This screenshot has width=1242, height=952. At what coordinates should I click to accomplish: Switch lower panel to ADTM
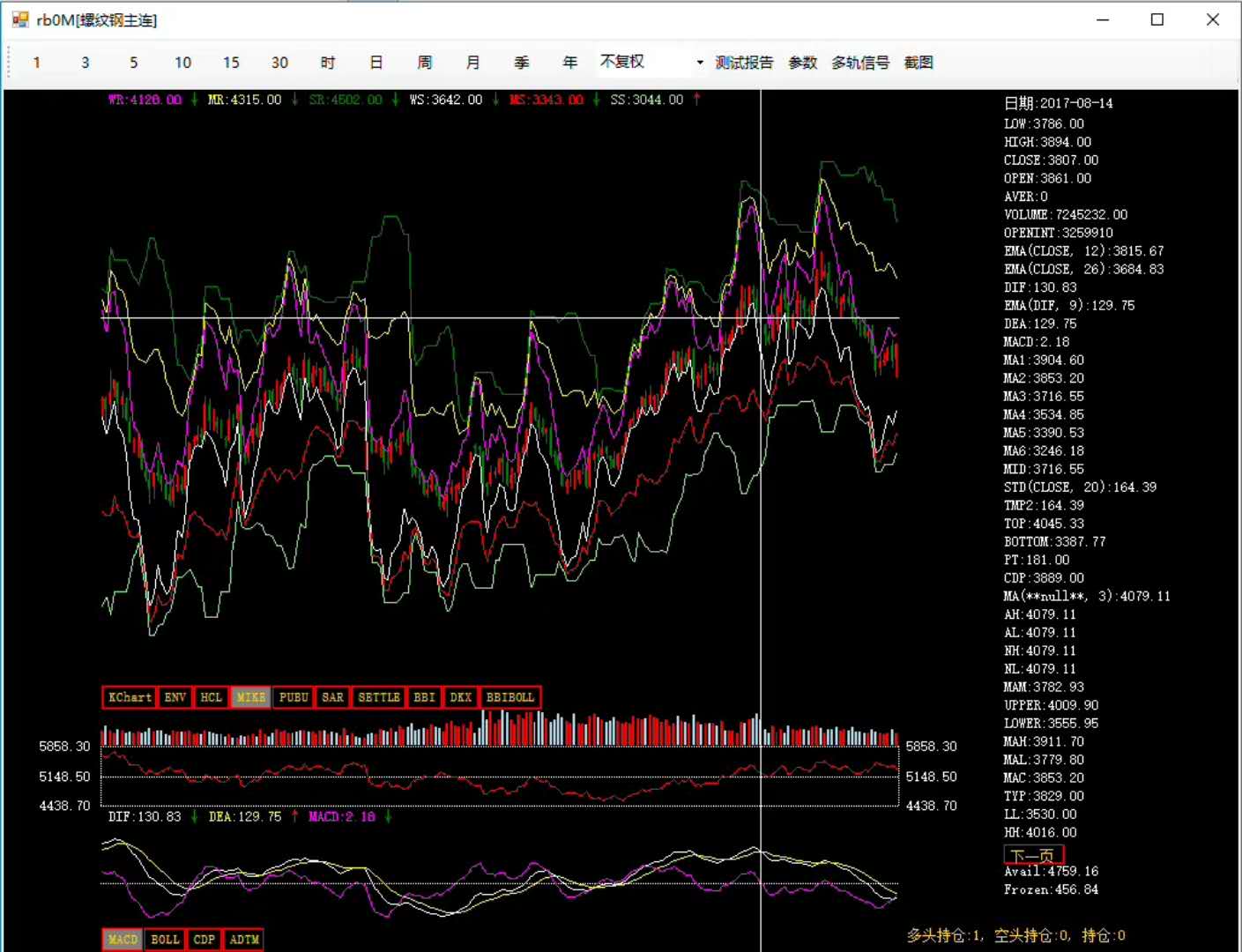click(244, 940)
